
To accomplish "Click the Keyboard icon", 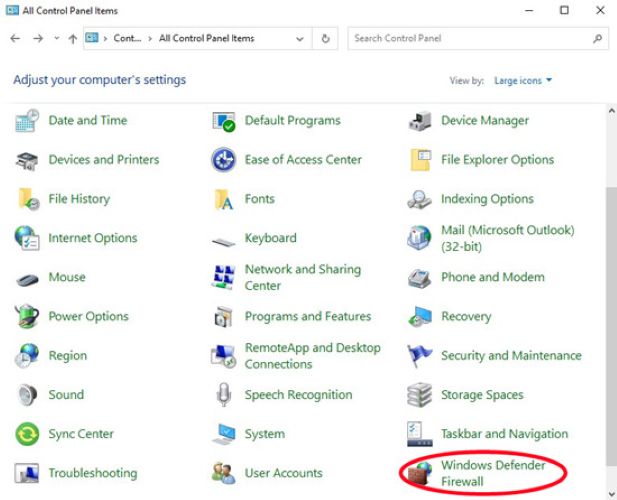I will pyautogui.click(x=223, y=241).
